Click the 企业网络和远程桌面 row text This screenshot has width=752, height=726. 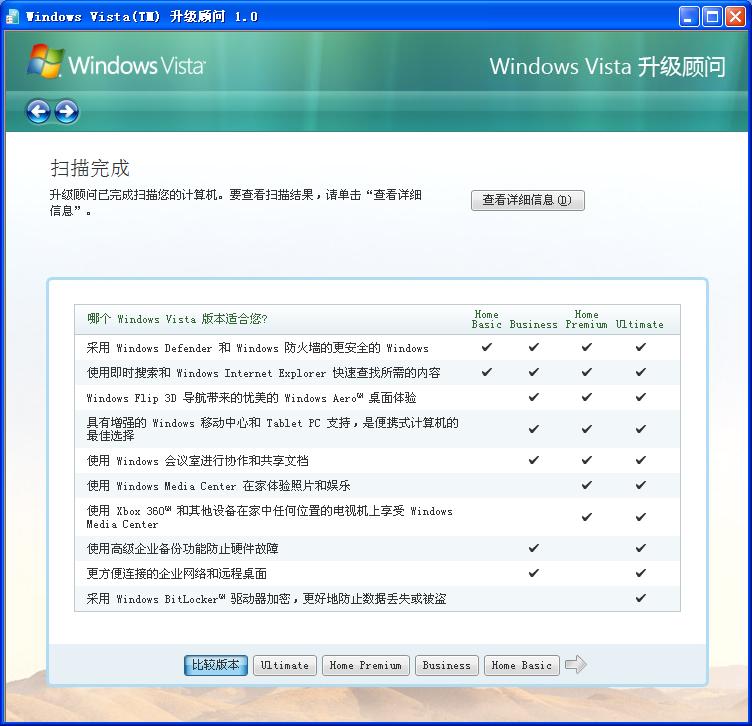tap(176, 573)
